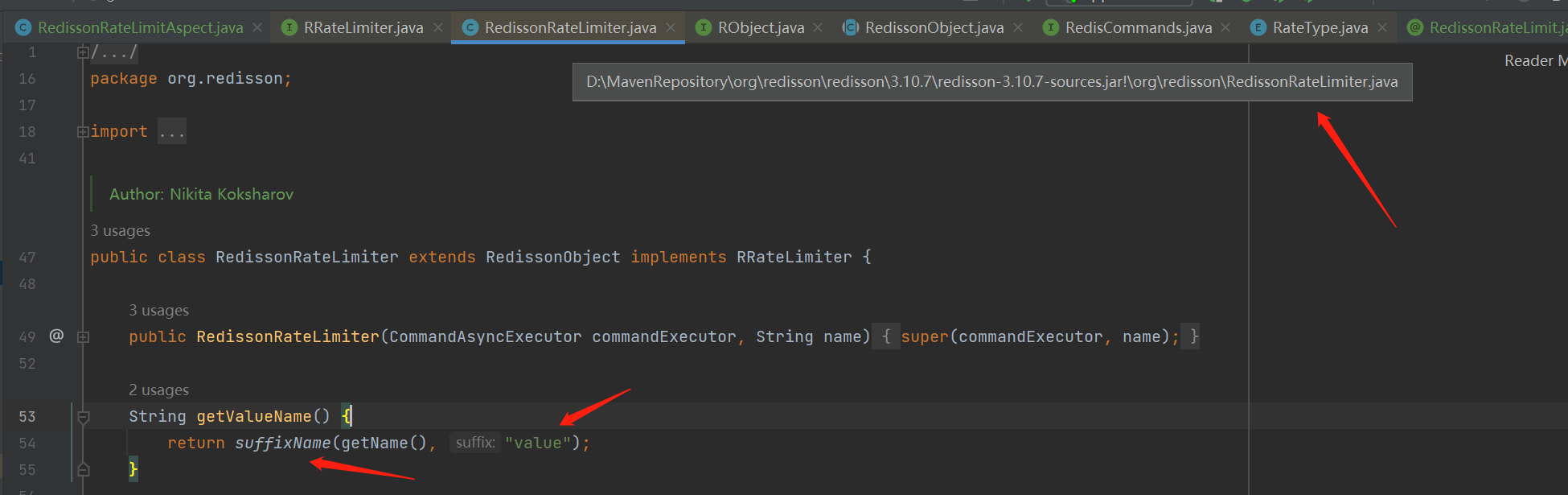1568x495 pixels.
Task: Click the getValueName method name
Action: click(254, 416)
